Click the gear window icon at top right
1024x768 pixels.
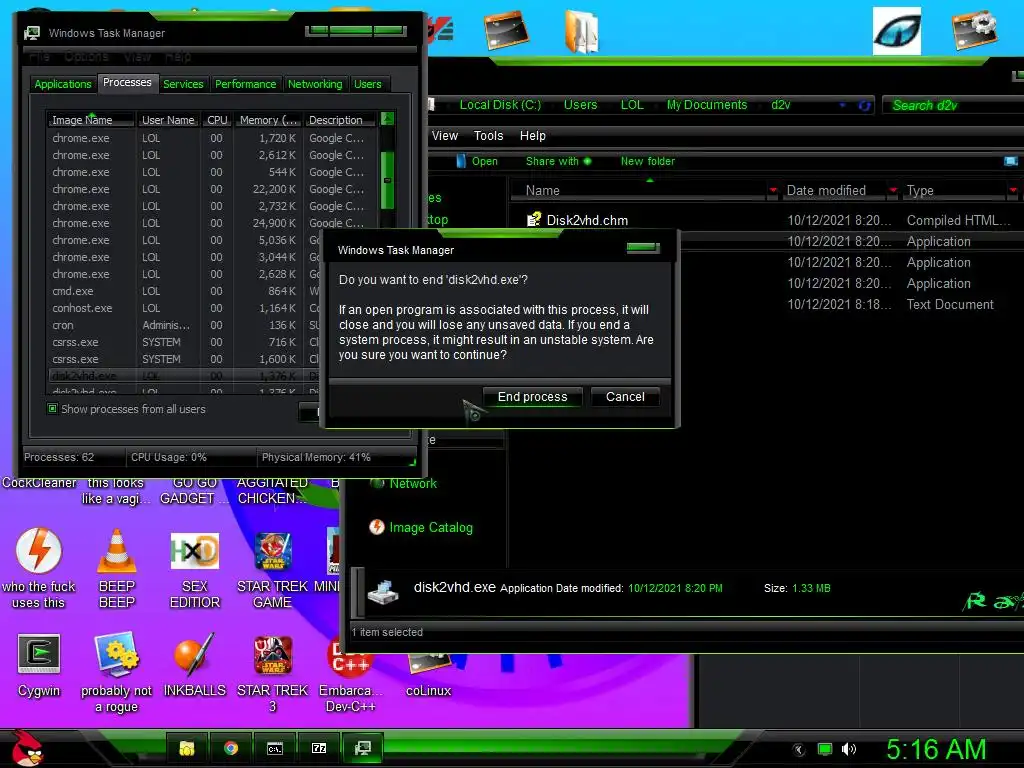pyautogui.click(x=974, y=30)
